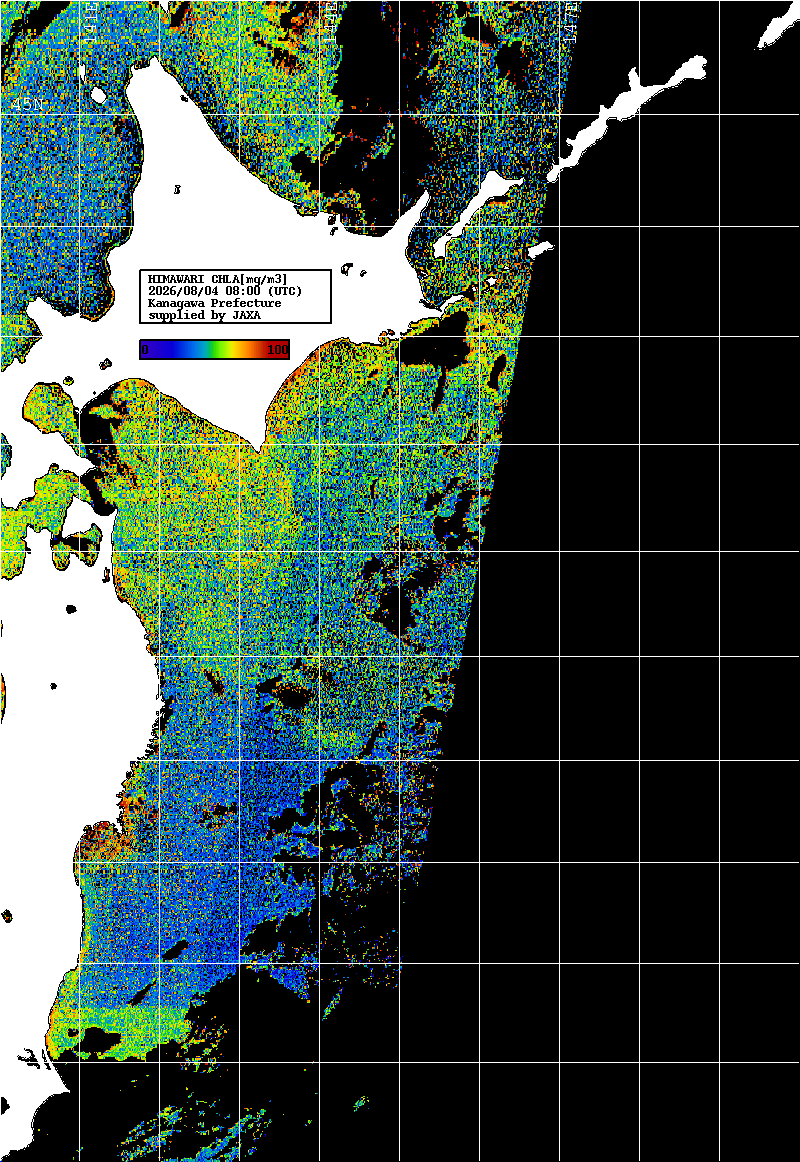Click the Kanagawa Prefecture label
The height and width of the screenshot is (1162, 800).
[214, 303]
